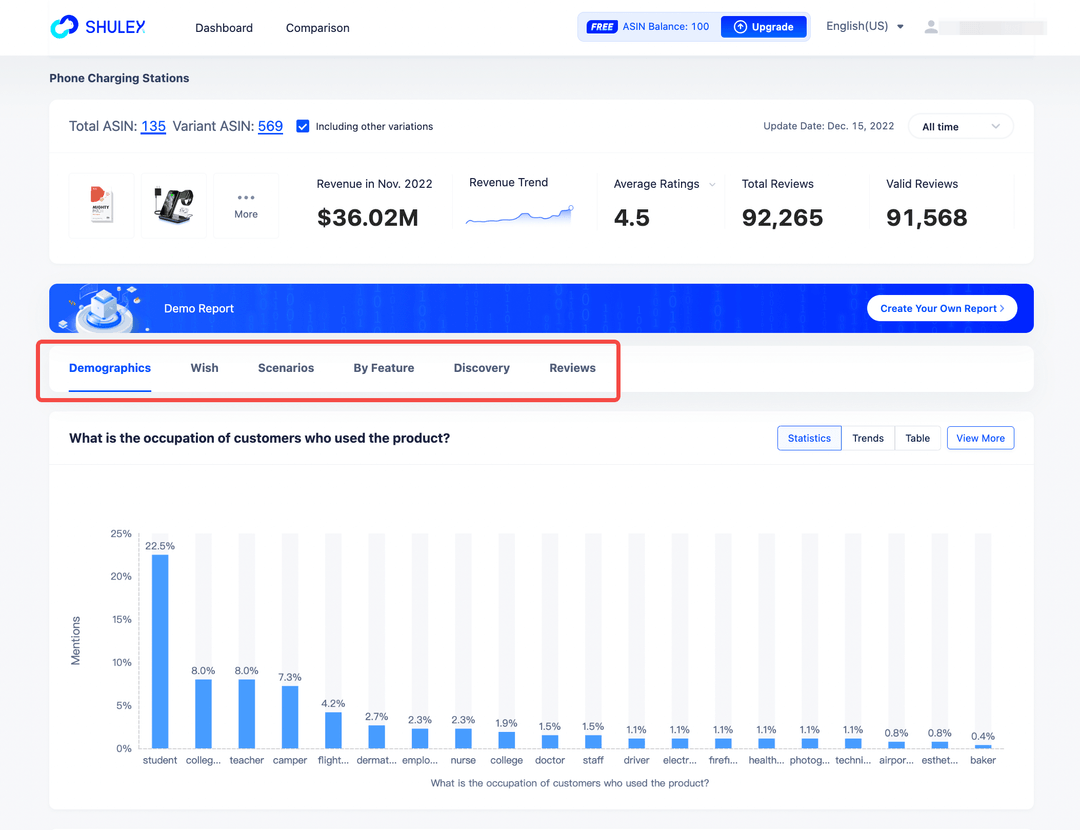This screenshot has height=830, width=1080.
Task: Click the user avatar icon
Action: 931,26
